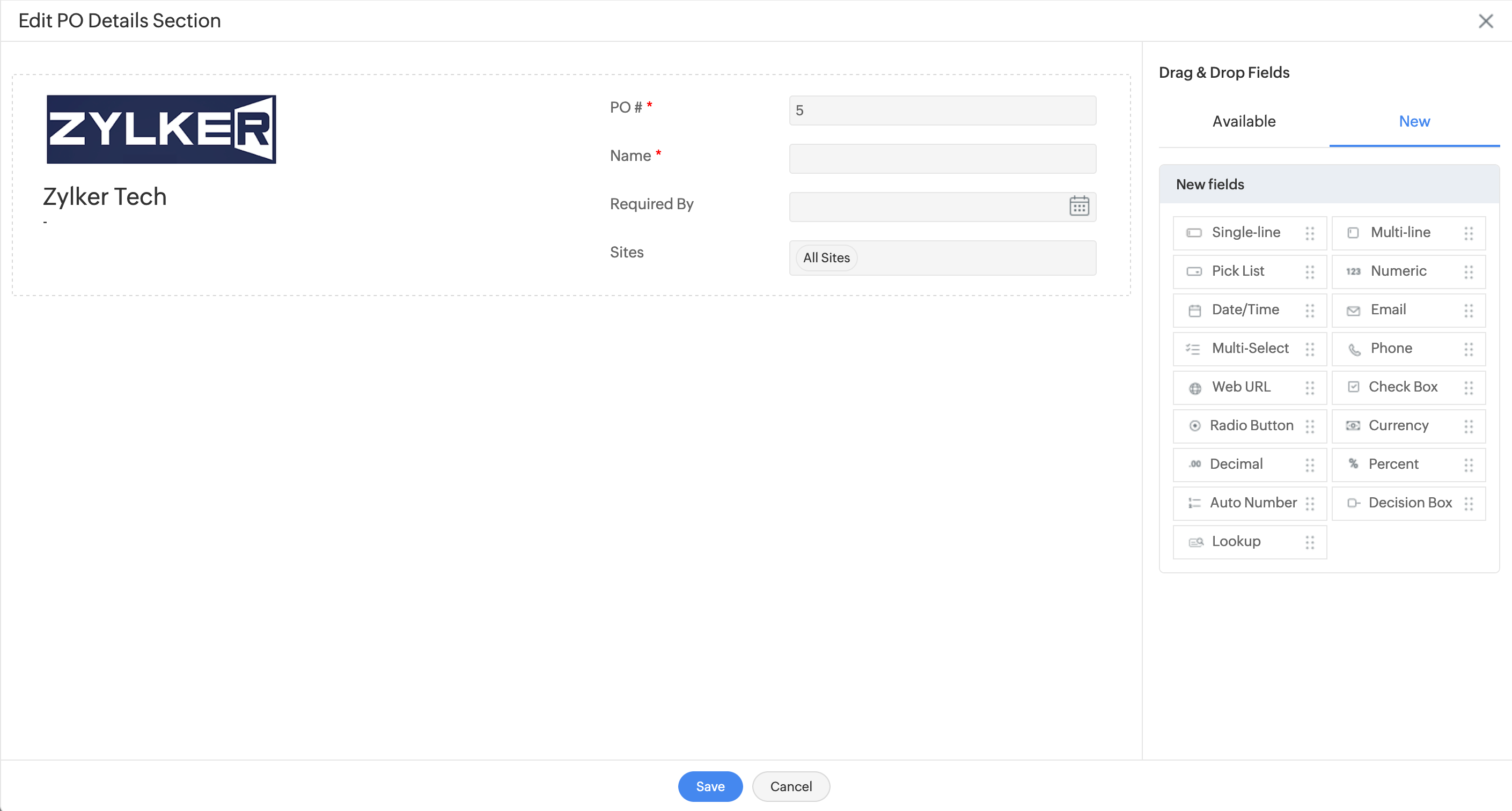Click the Name field label
The width and height of the screenshot is (1512, 811).
[x=630, y=156]
